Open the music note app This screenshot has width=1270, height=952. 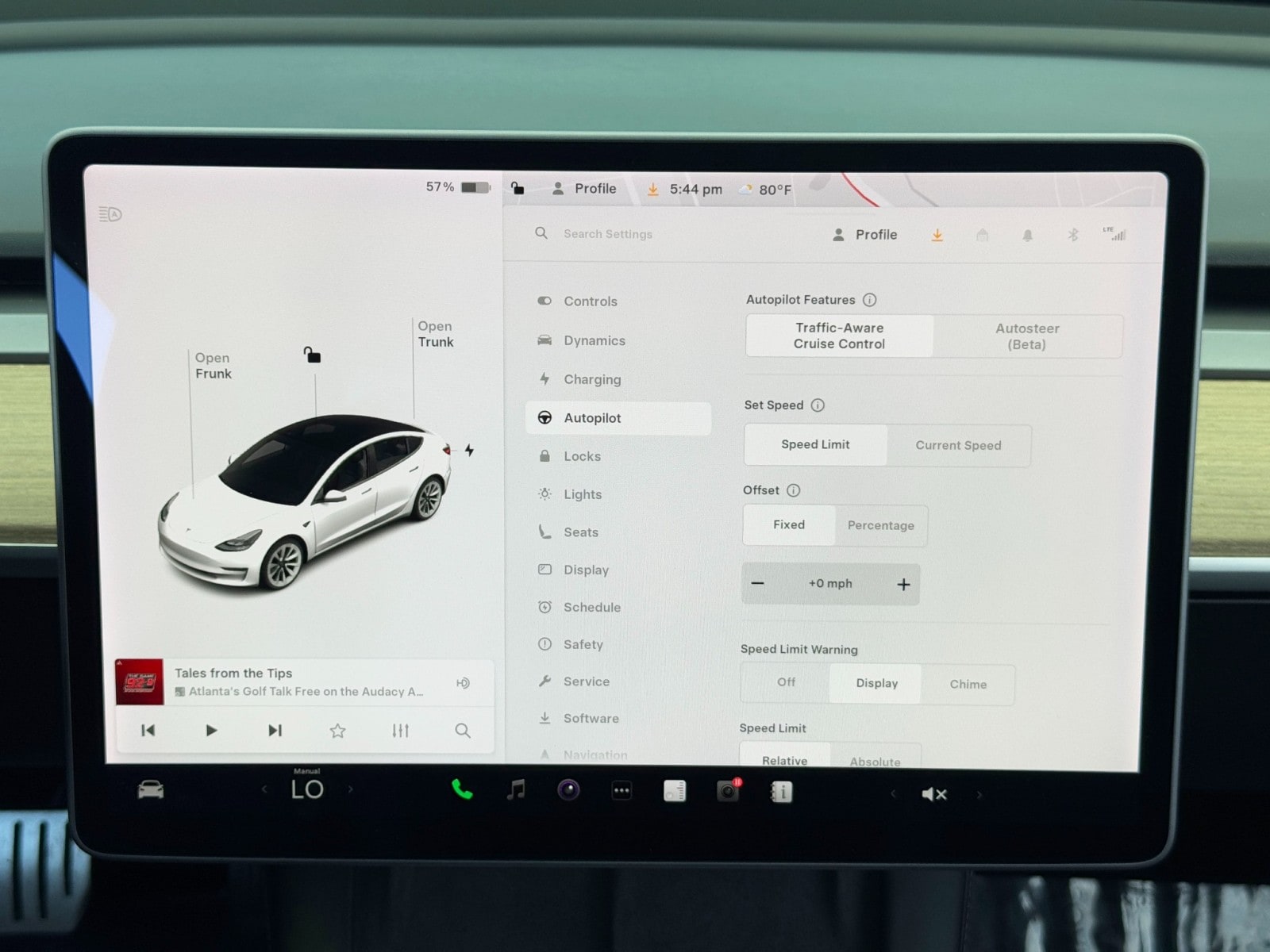click(x=516, y=789)
